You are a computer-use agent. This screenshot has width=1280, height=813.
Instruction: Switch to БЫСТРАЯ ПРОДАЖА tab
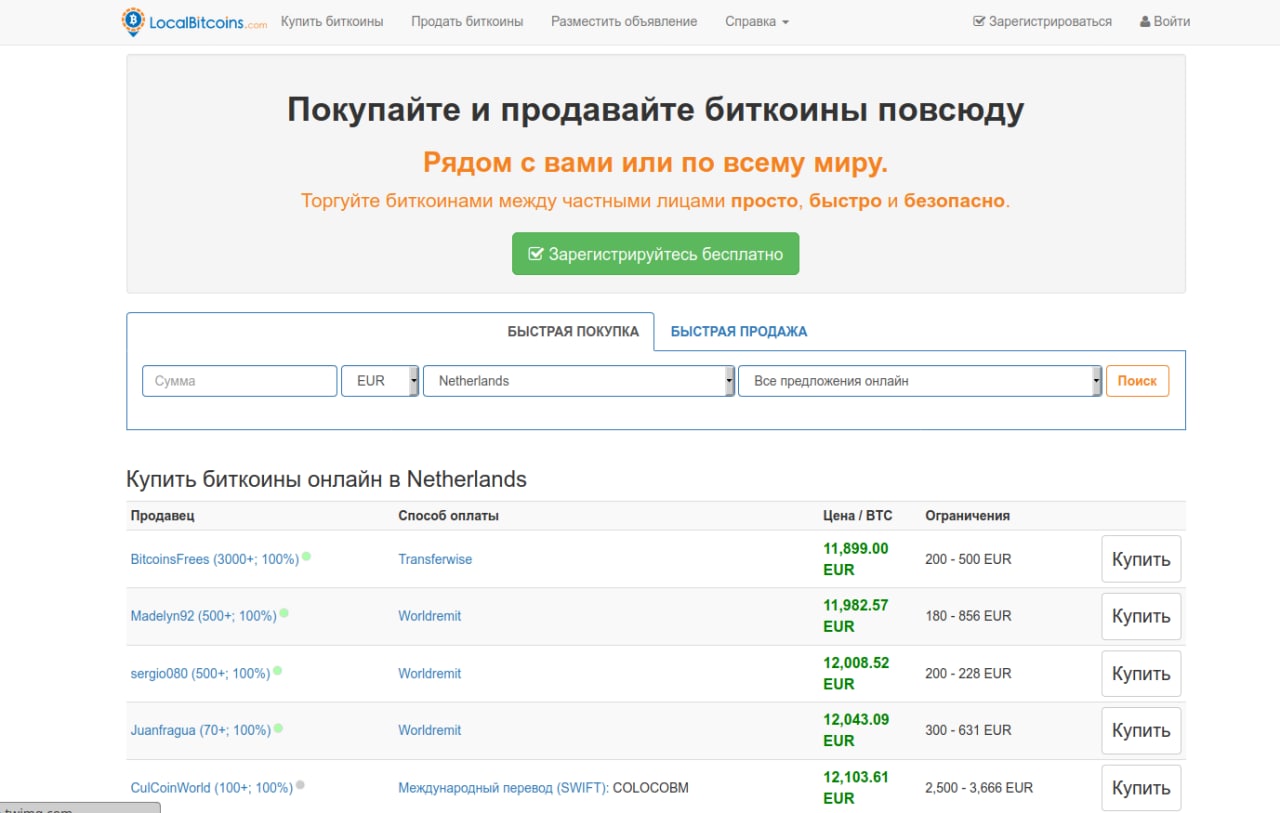tap(739, 332)
